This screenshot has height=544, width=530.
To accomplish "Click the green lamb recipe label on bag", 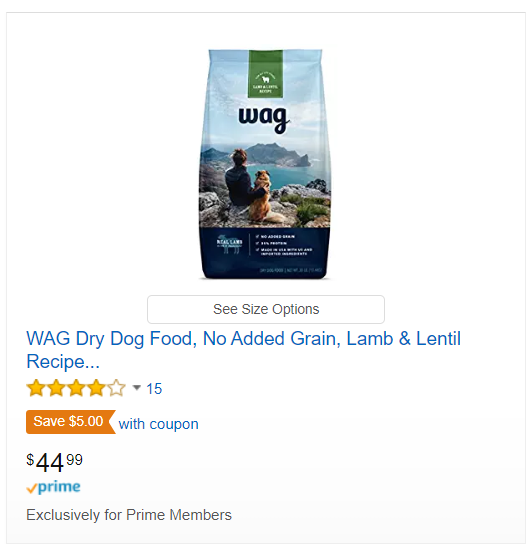I will 265,74.
